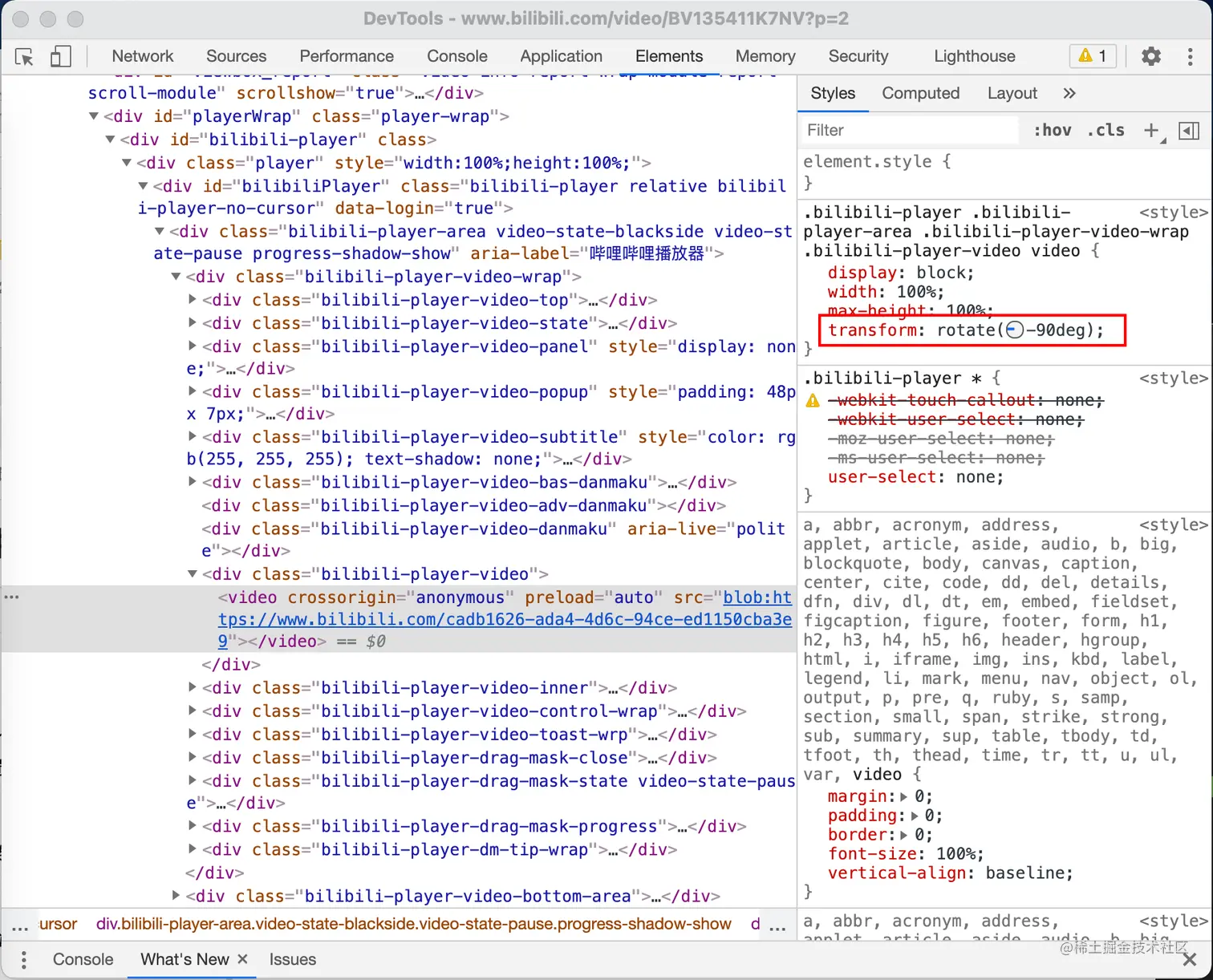The image size is (1213, 980).
Task: Toggle the device toolbar icon
Action: (x=61, y=56)
